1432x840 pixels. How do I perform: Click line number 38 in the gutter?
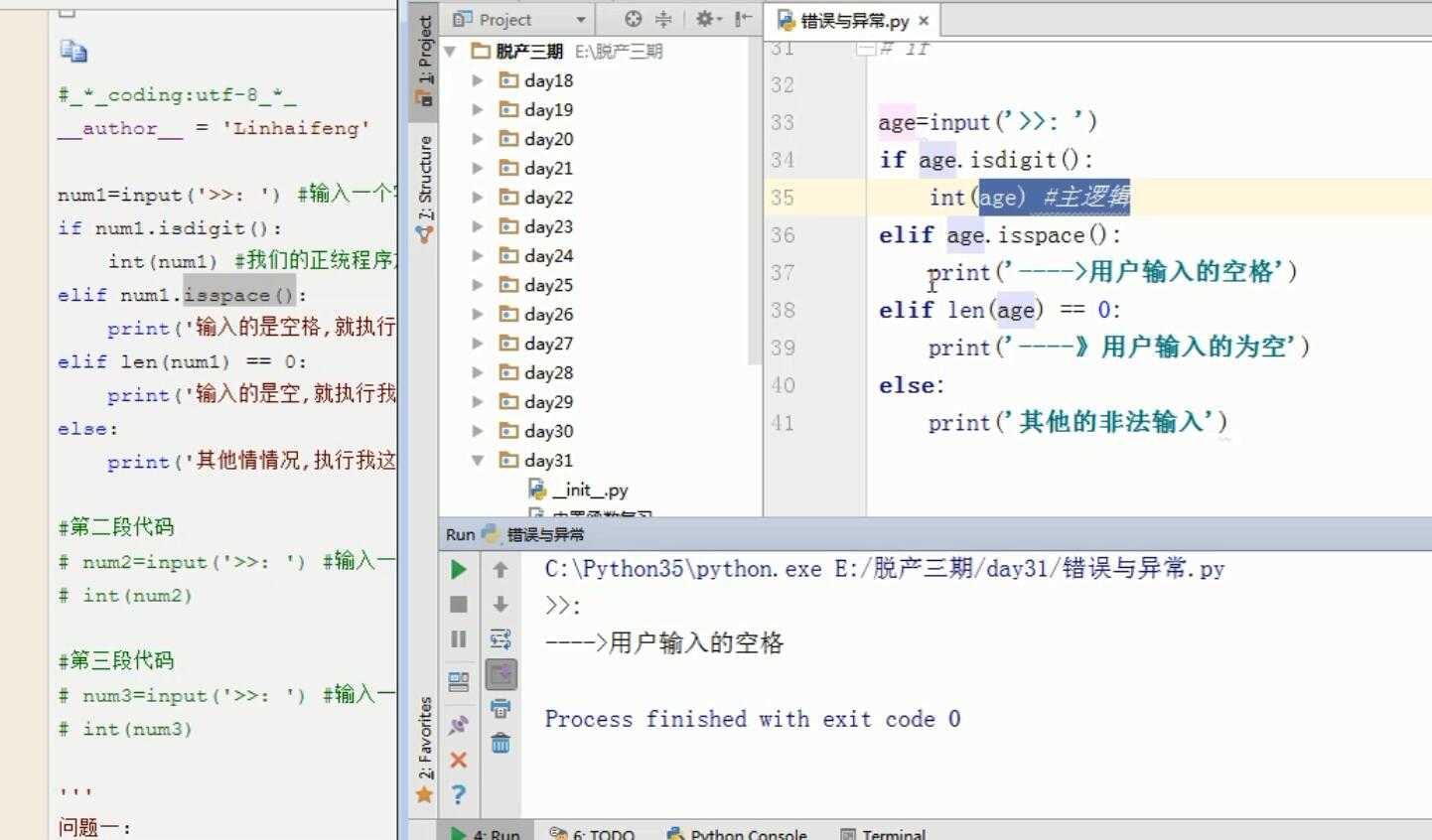783,310
